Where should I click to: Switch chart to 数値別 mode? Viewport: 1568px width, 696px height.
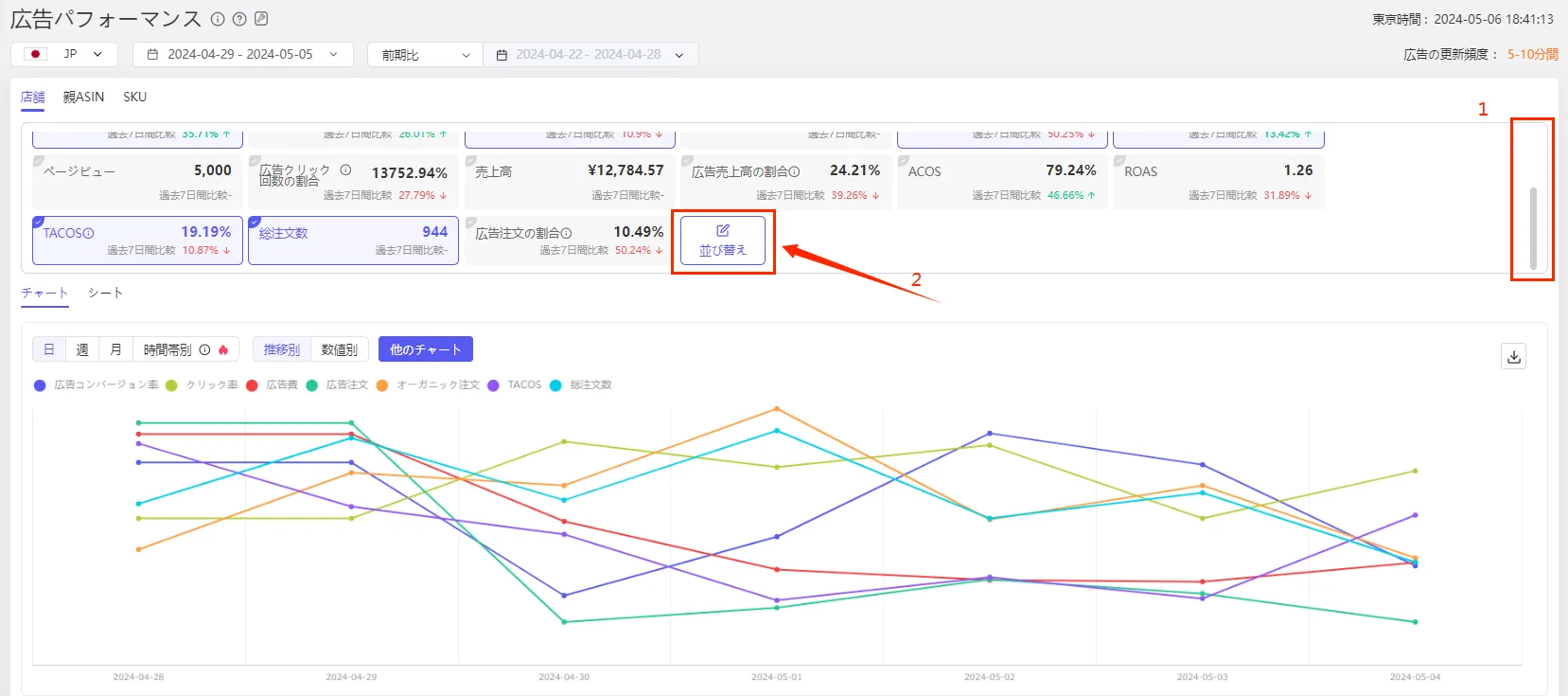click(339, 349)
